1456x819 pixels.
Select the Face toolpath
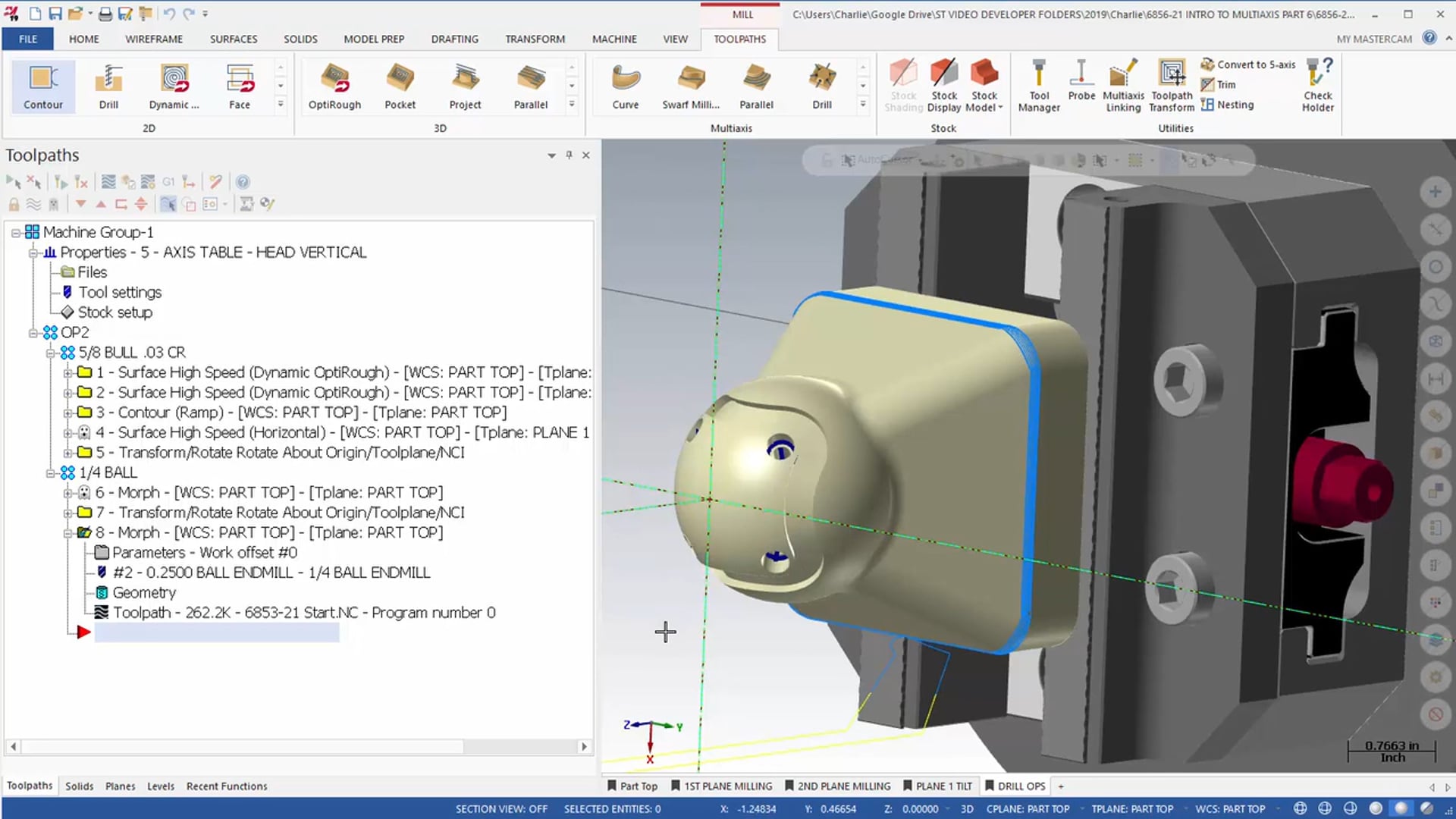[240, 87]
